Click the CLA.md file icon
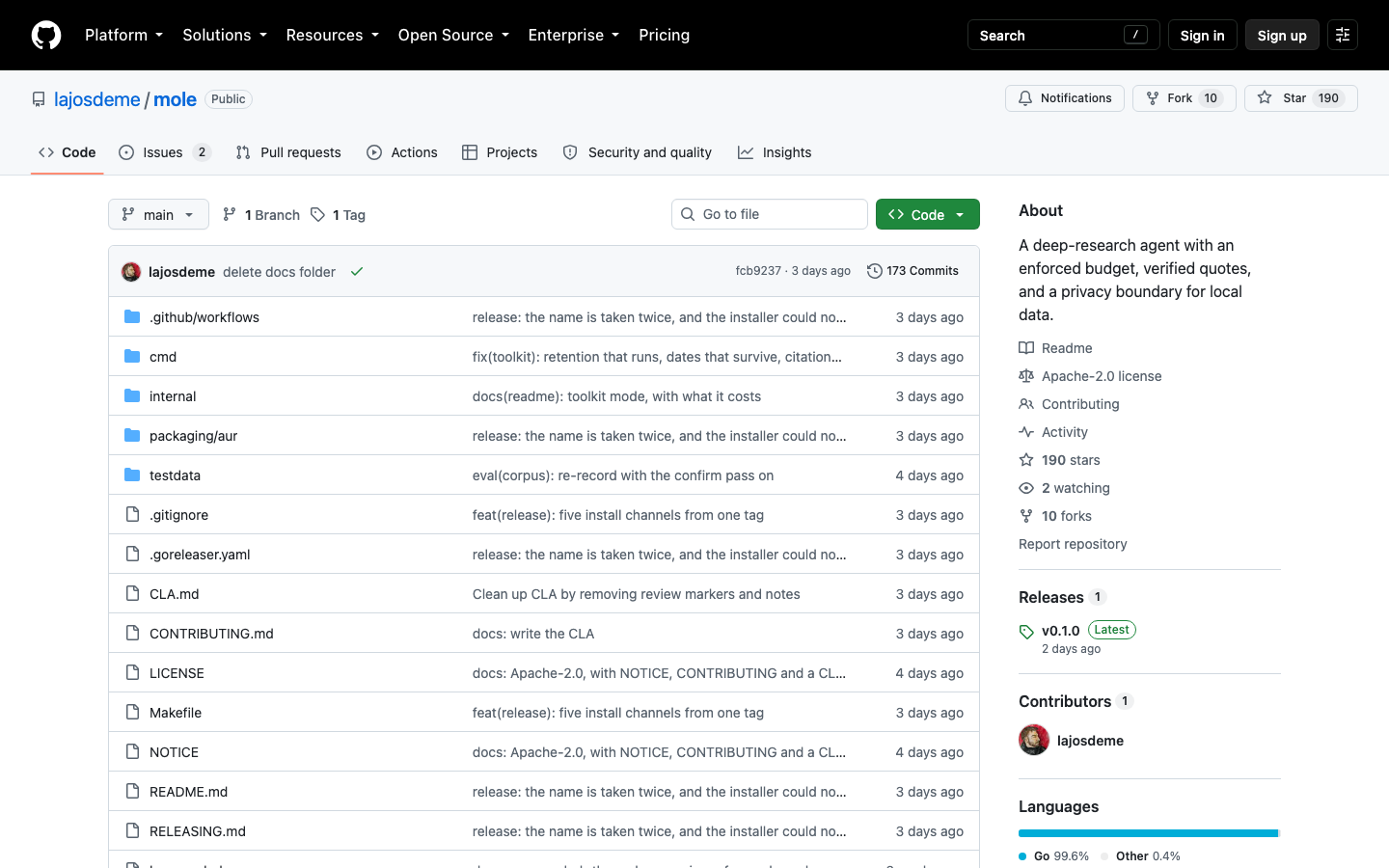This screenshot has height=868, width=1389. 132,594
